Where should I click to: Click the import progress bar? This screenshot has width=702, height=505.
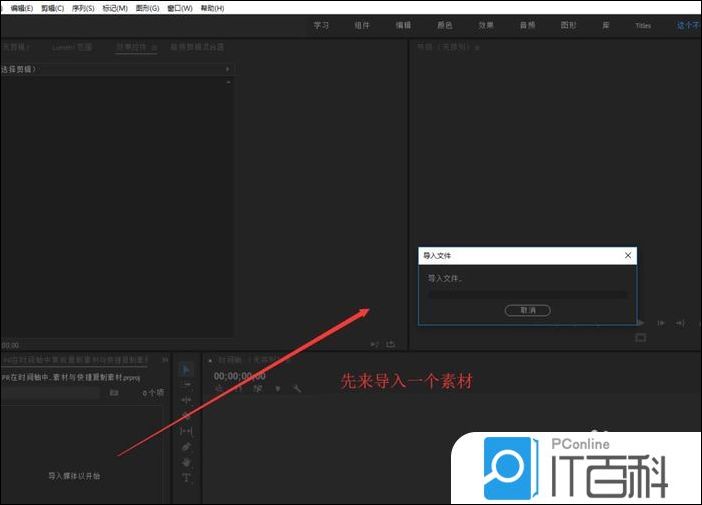527,295
